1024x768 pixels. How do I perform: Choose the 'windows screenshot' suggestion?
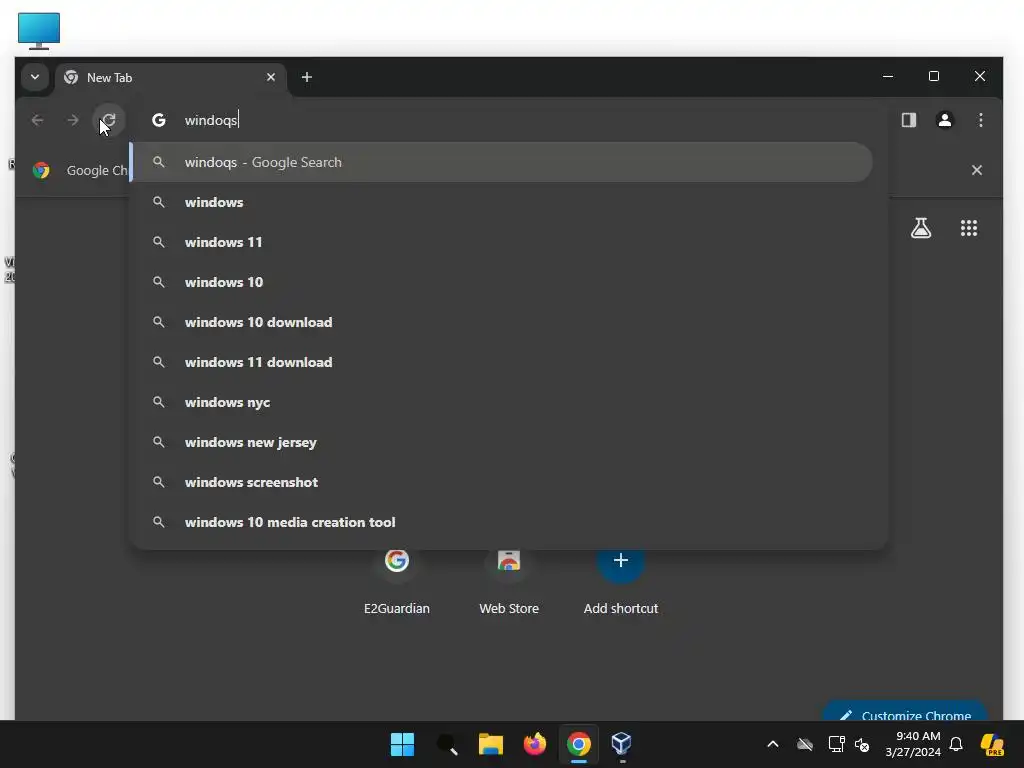point(502,482)
